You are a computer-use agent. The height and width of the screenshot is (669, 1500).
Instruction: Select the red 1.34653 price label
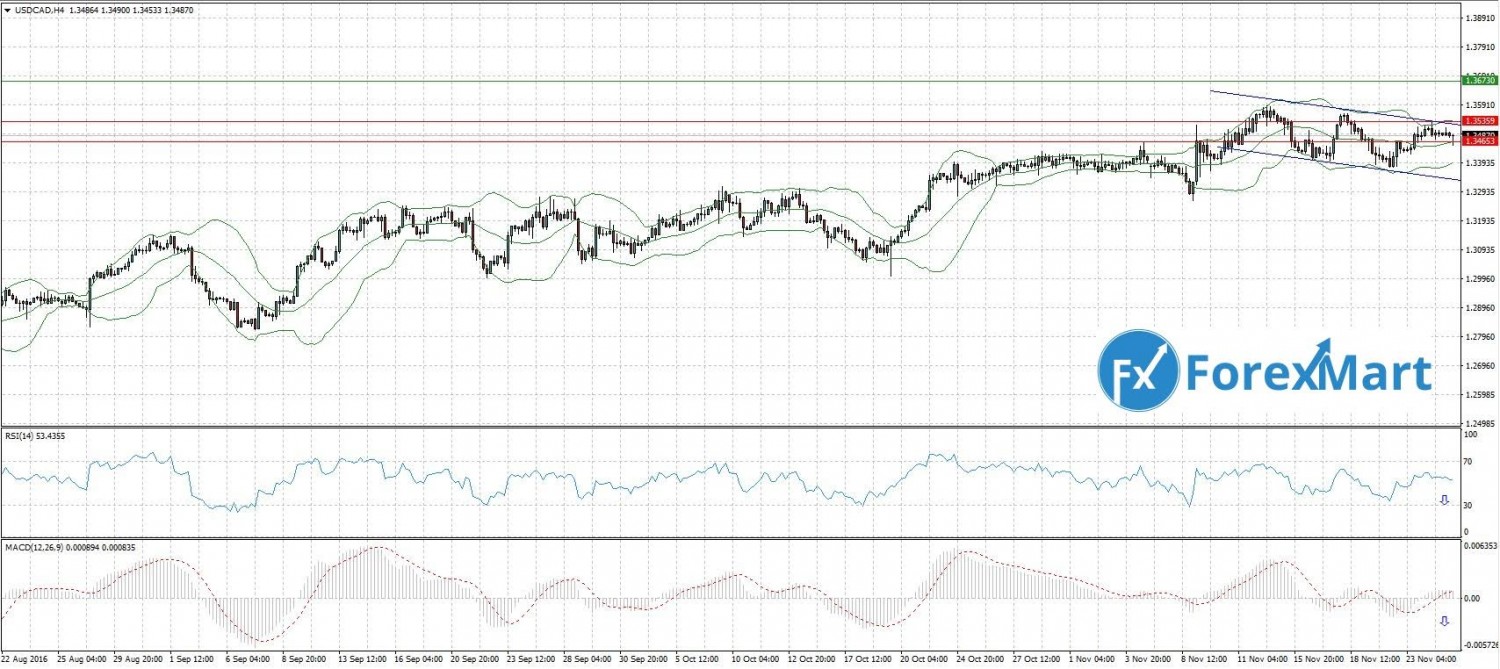(1478, 142)
